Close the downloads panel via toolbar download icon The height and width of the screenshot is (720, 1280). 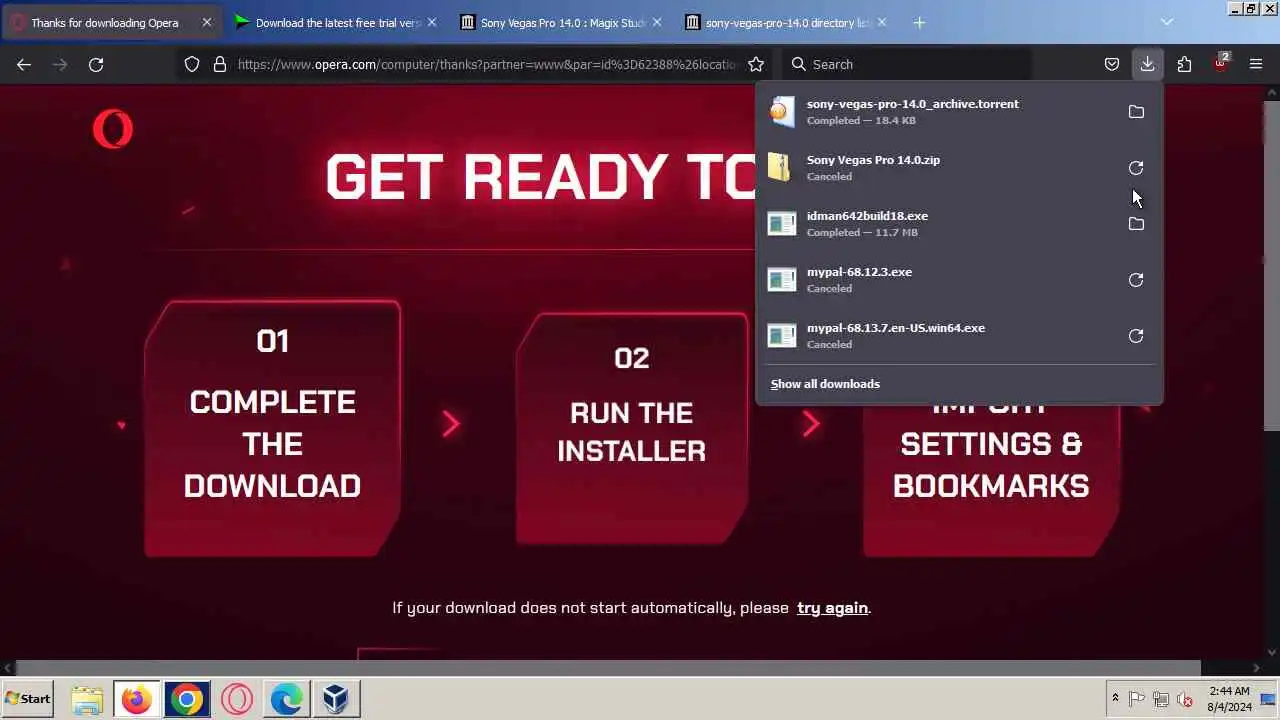point(1147,64)
